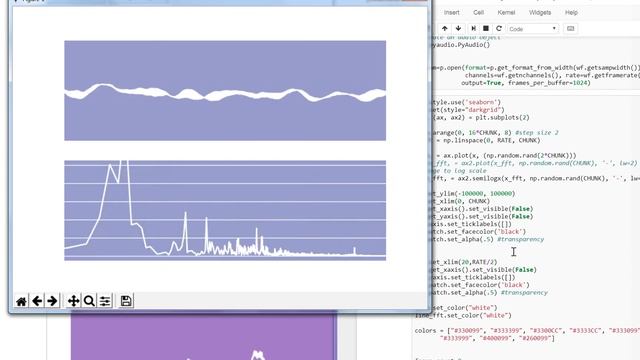Image resolution: width=640 pixels, height=360 pixels.
Task: Click code line 'output=True, frames_per_buffer=1024)'
Action: [526, 83]
